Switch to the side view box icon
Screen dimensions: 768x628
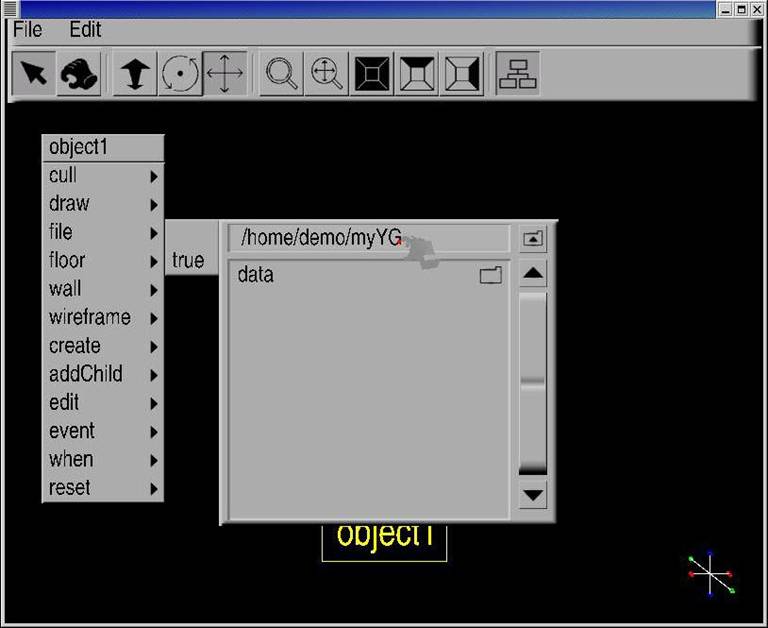[461, 73]
